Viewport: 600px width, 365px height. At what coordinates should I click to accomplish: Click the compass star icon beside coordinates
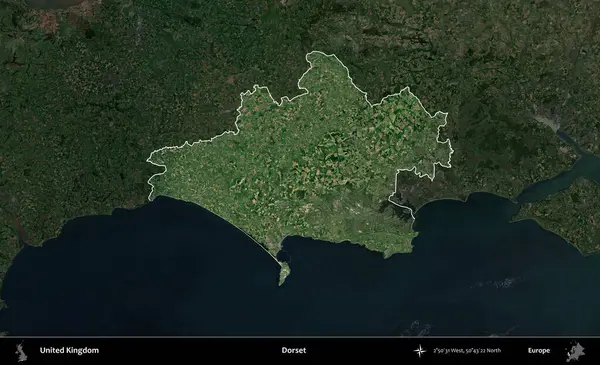(x=420, y=350)
